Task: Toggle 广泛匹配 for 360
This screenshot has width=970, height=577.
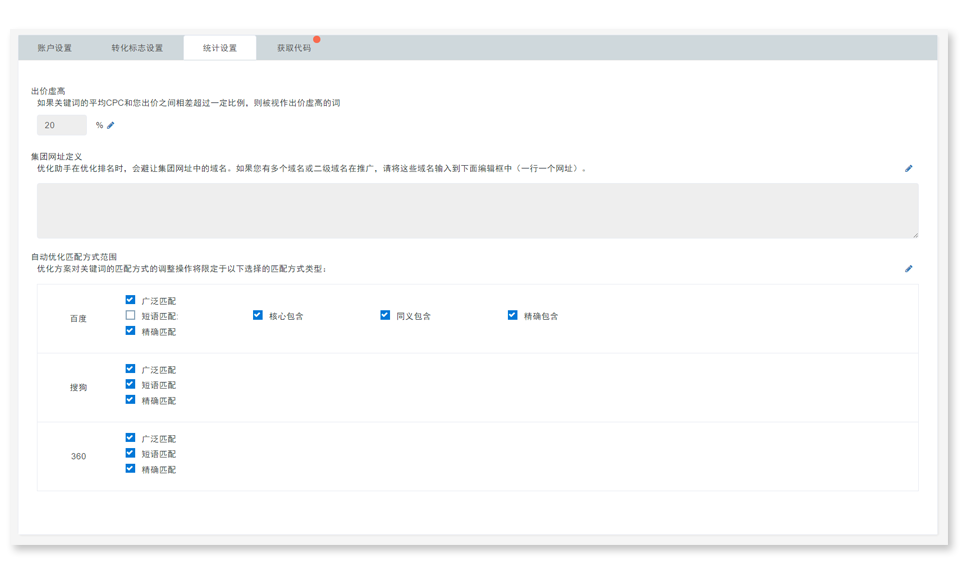Action: [131, 438]
